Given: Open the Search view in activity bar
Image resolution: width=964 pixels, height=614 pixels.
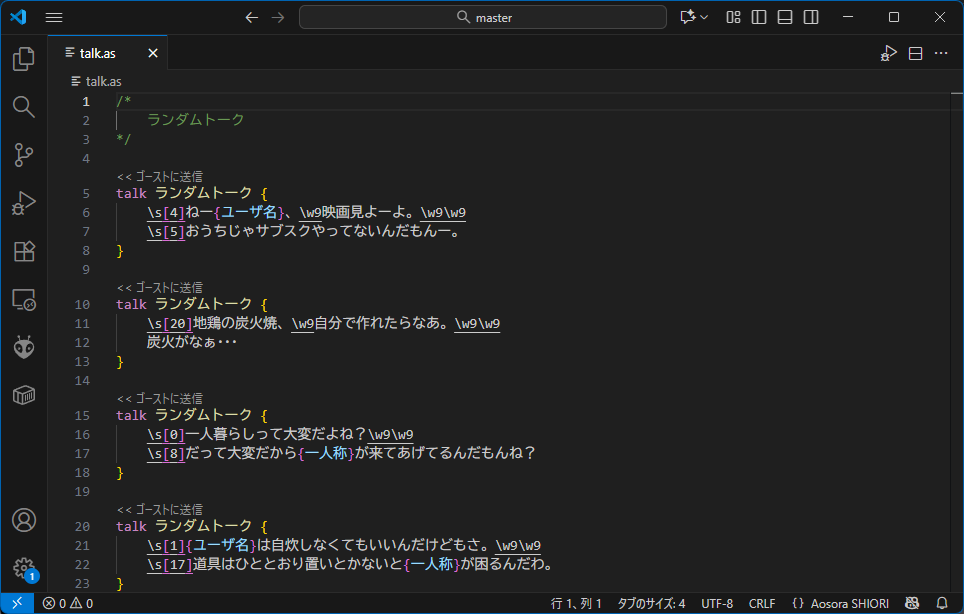Looking at the screenshot, I should click(24, 107).
